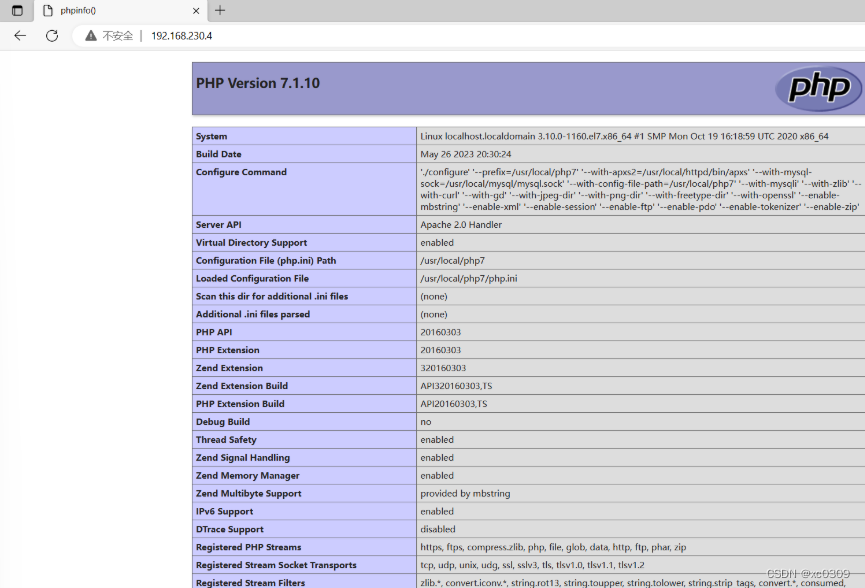Click the Zend Memory Manager label
Viewport: 865px width, 588px height.
tap(248, 475)
